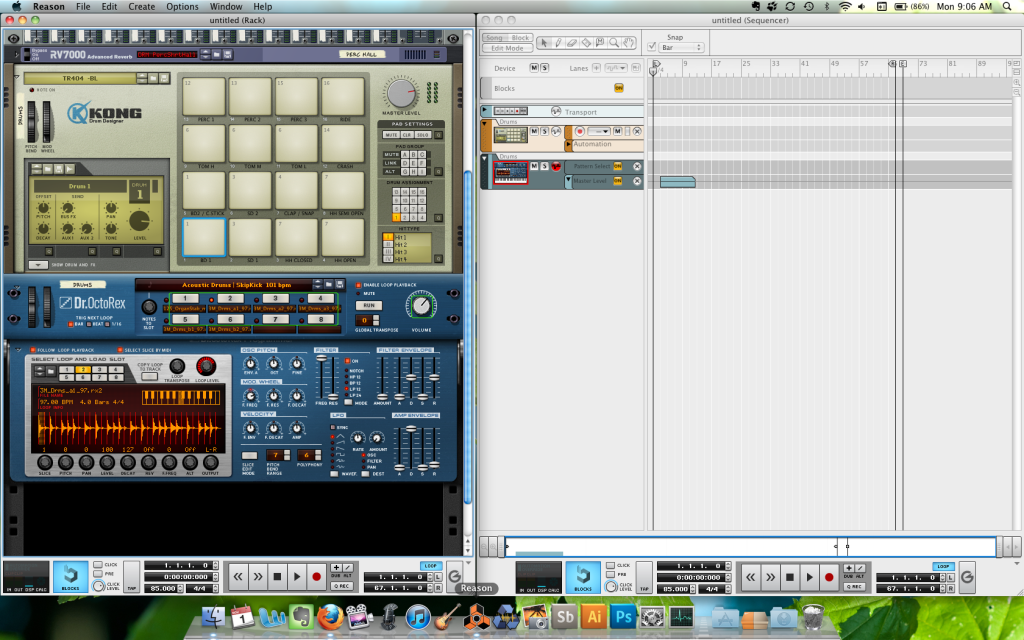Image resolution: width=1024 pixels, height=640 pixels.
Task: Select the Arrow selection tool in sequencer
Action: pos(543,43)
